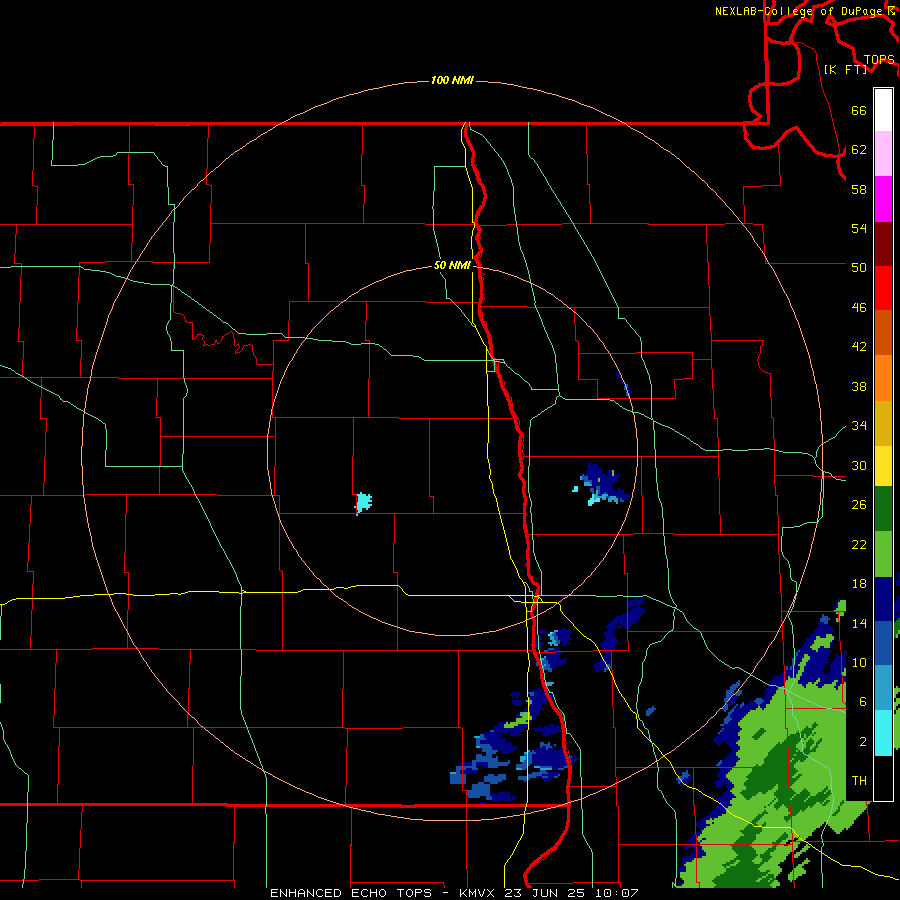Click the legend value 14
900x900 pixels.
point(859,623)
